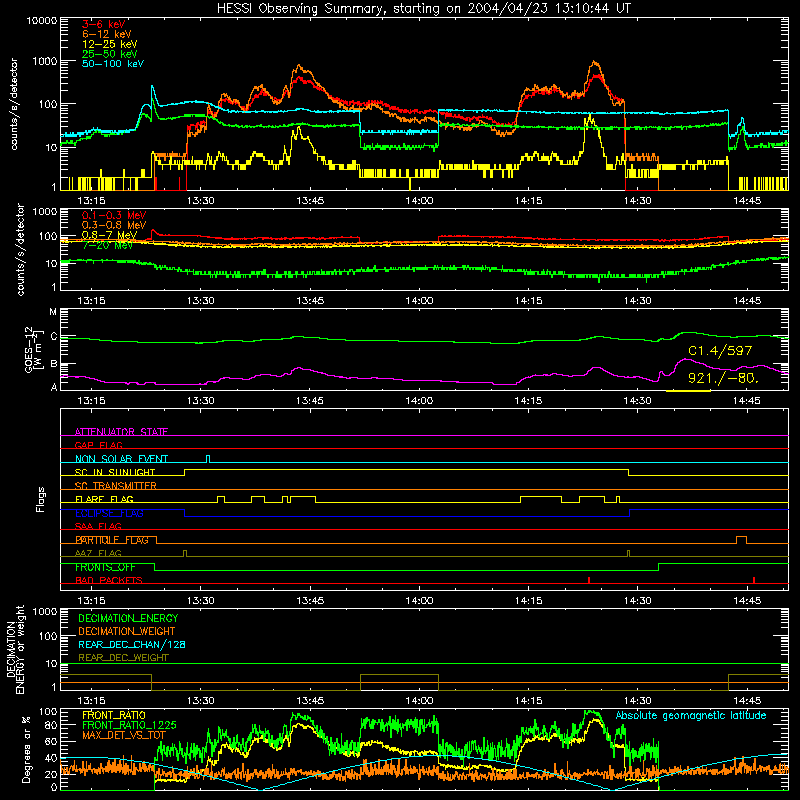The width and height of the screenshot is (800, 800).
Task: Click the yellow flare interval bar below GOES curve
Action: click(x=688, y=391)
